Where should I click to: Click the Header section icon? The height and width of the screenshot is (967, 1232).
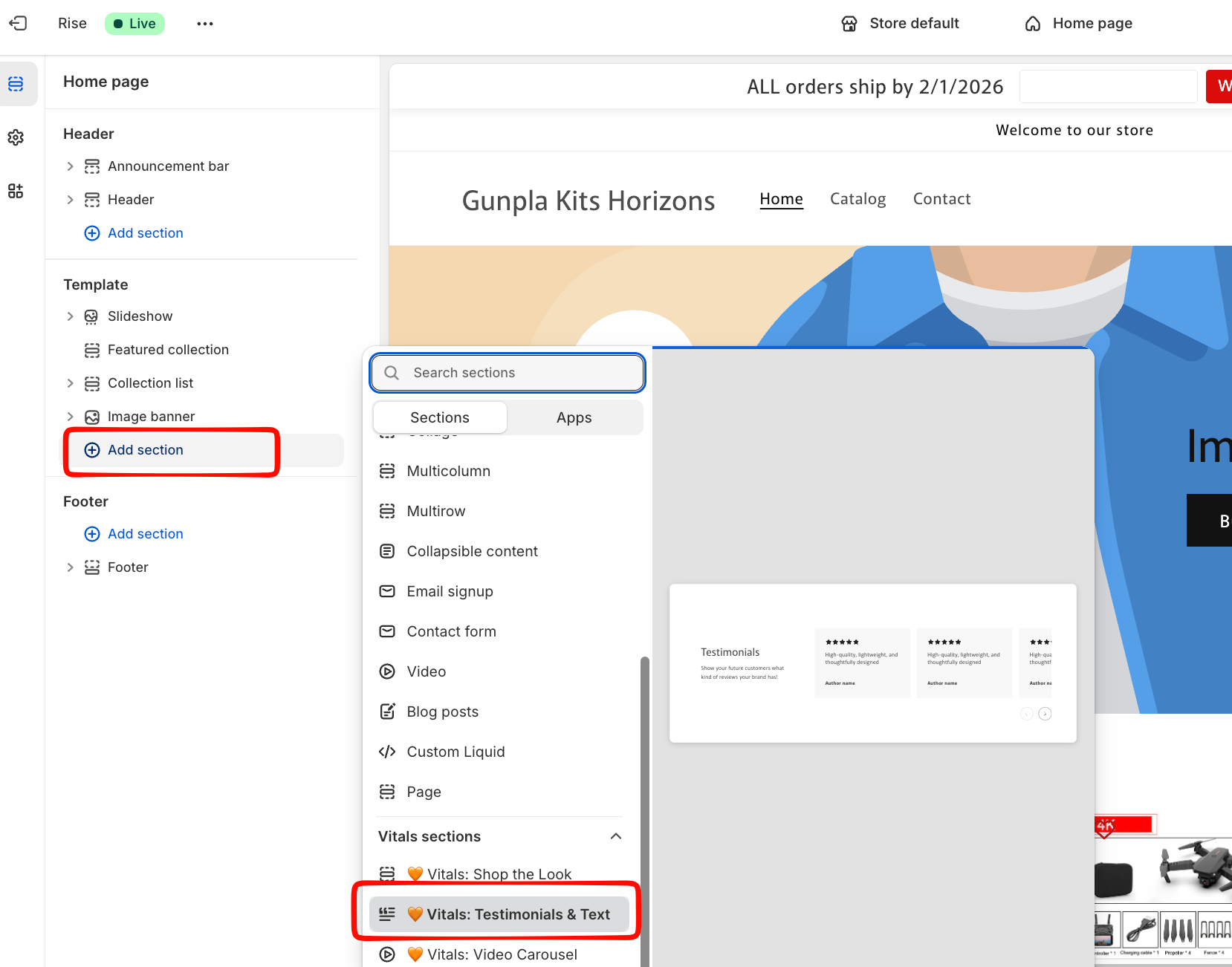pyautogui.click(x=92, y=200)
